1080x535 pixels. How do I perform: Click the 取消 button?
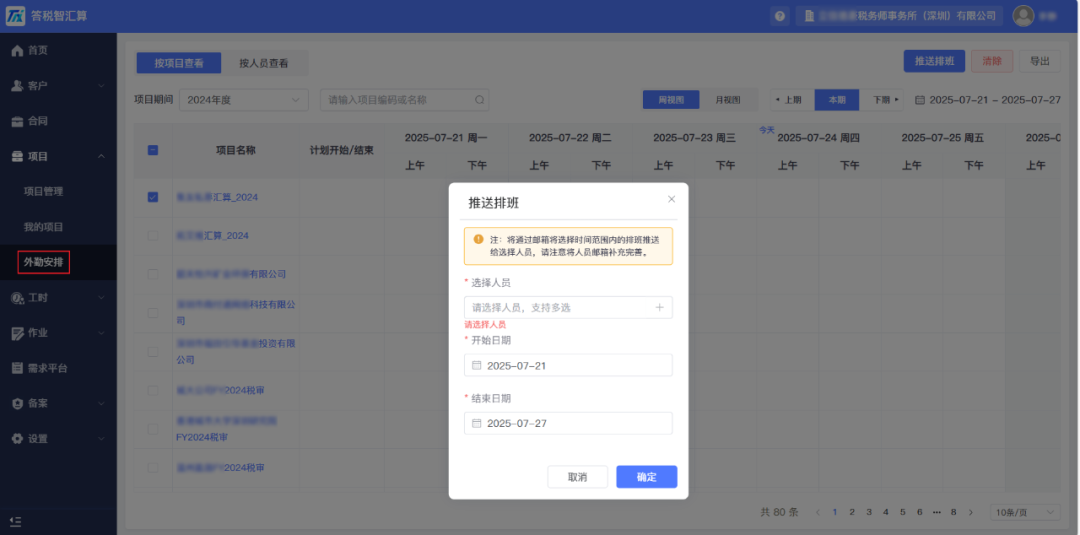[x=577, y=477]
